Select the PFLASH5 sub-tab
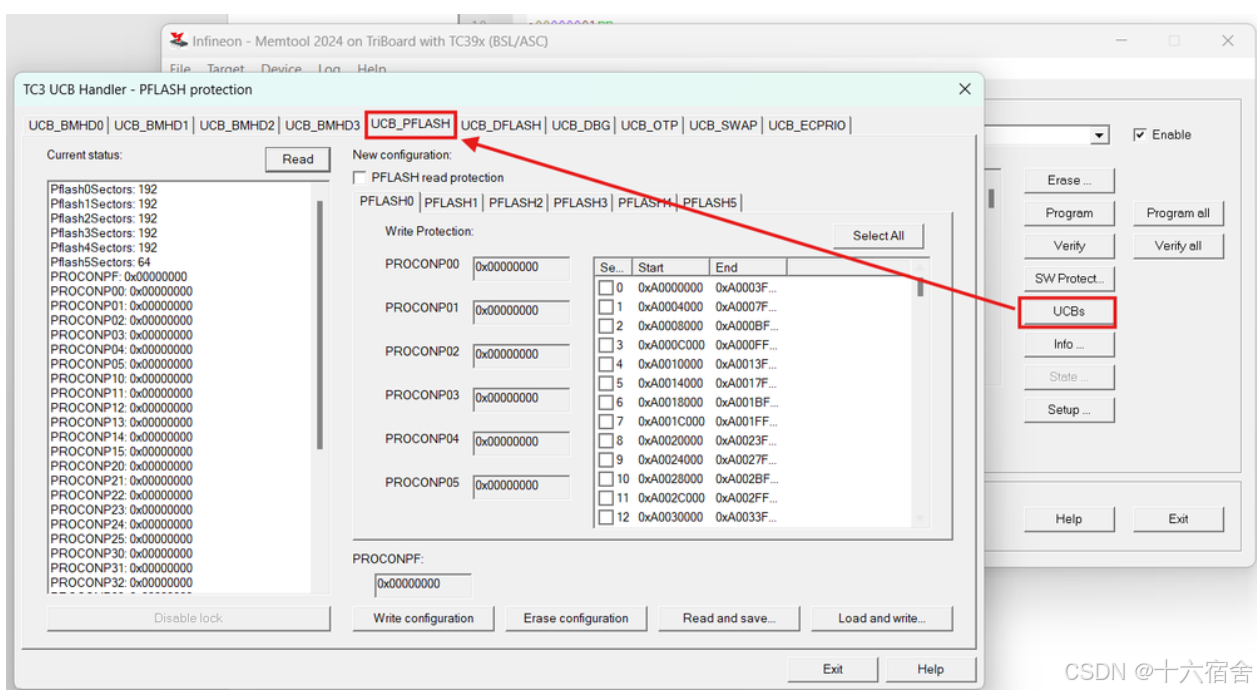Screen dimensions: 1257x693 pyautogui.click(x=710, y=202)
